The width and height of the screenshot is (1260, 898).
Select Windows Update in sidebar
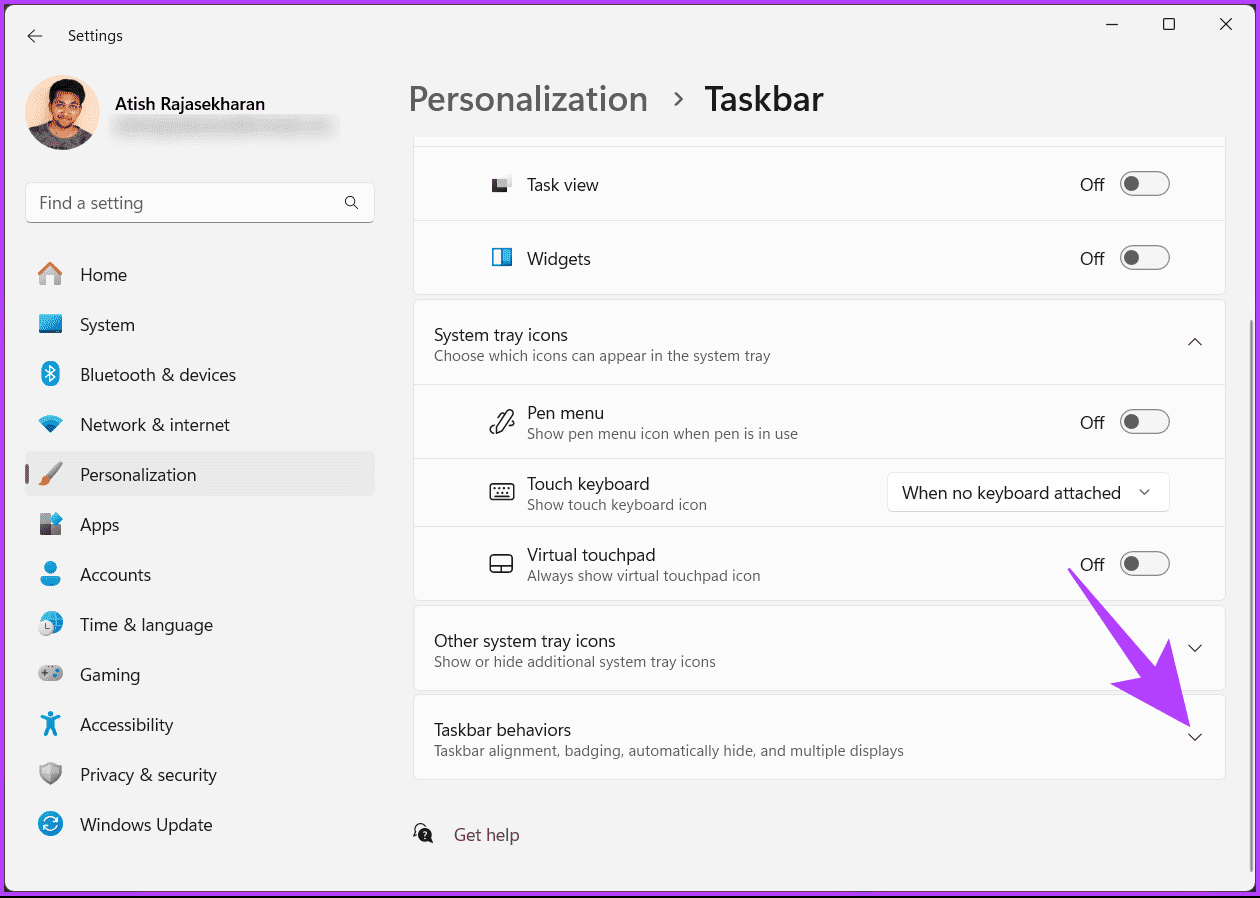click(x=200, y=824)
